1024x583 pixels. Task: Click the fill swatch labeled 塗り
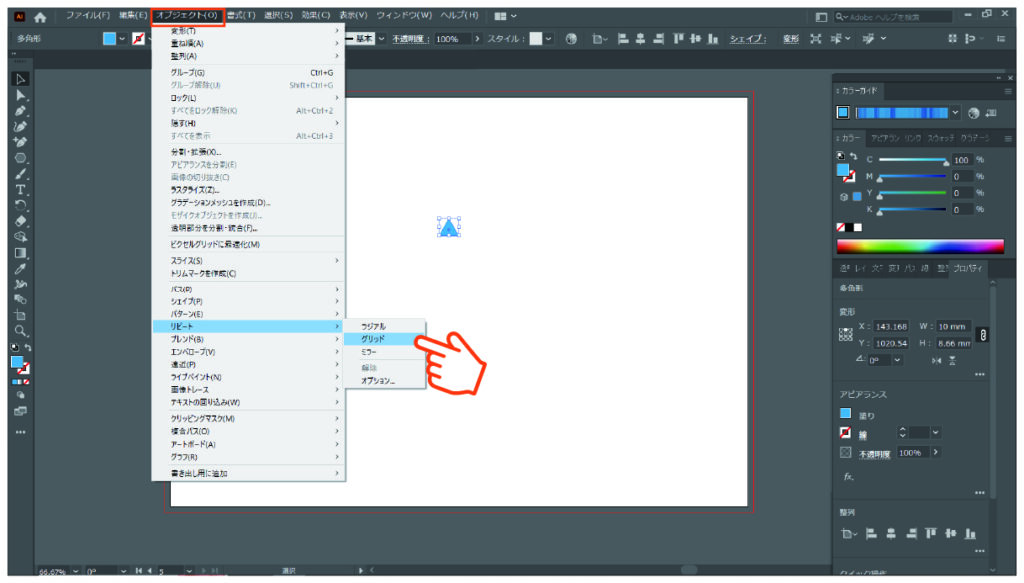click(845, 413)
